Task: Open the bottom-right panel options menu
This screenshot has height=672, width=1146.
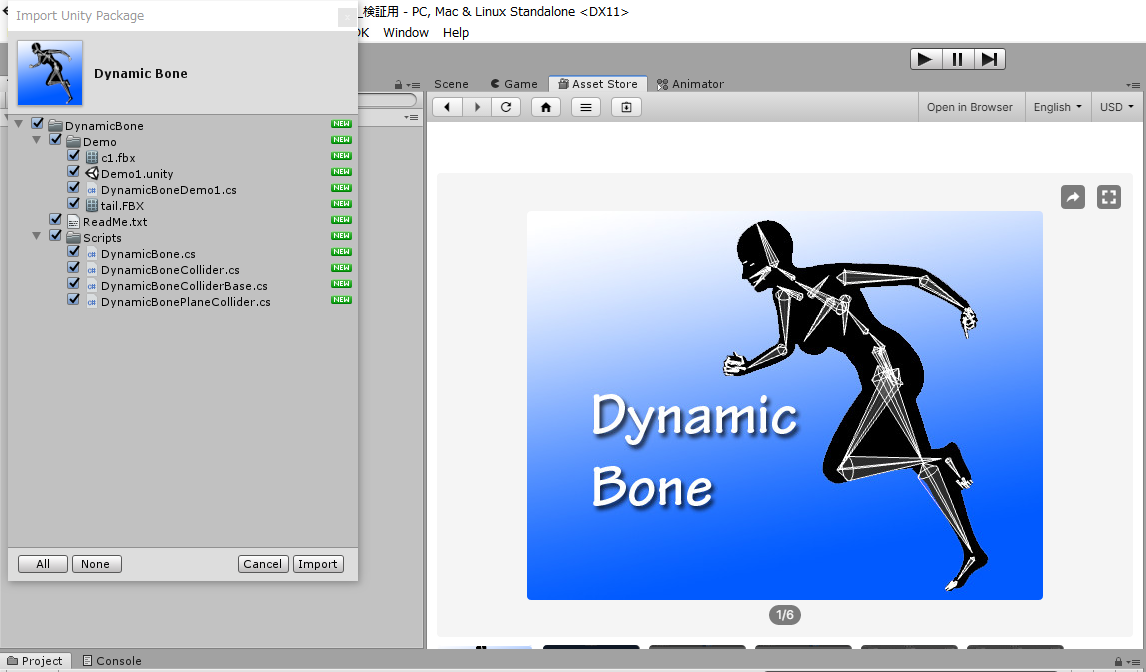Action: [x=1133, y=662]
